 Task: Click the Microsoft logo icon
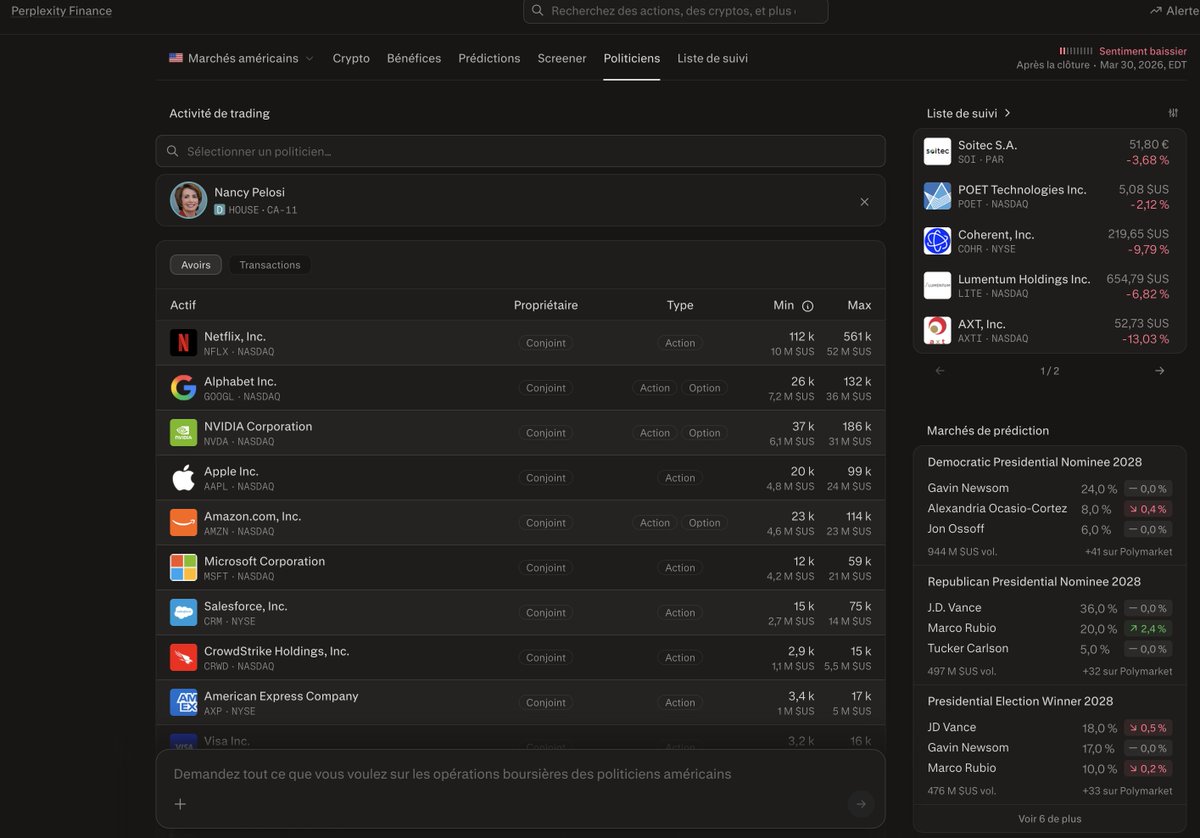183,568
